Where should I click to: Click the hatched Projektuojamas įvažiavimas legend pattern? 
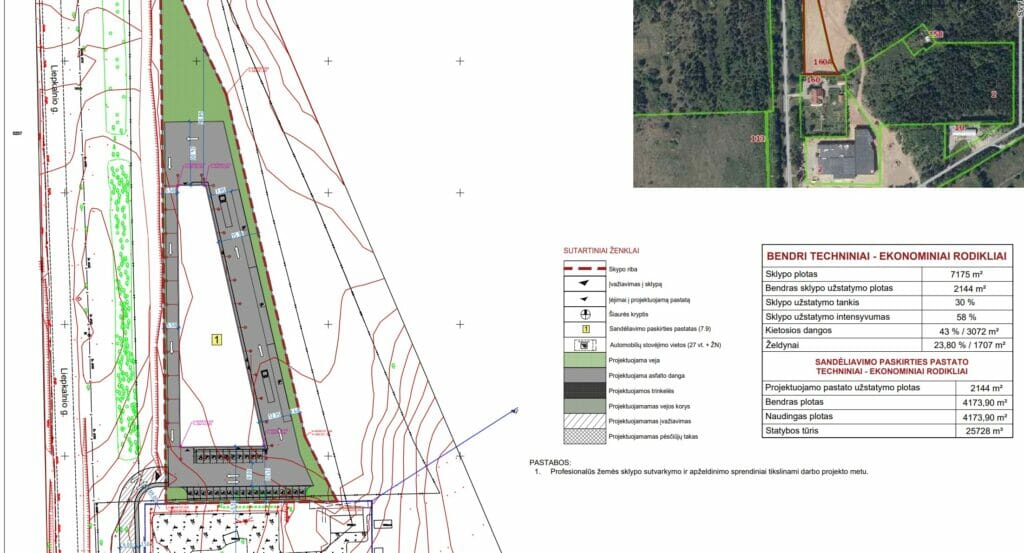pyautogui.click(x=584, y=421)
